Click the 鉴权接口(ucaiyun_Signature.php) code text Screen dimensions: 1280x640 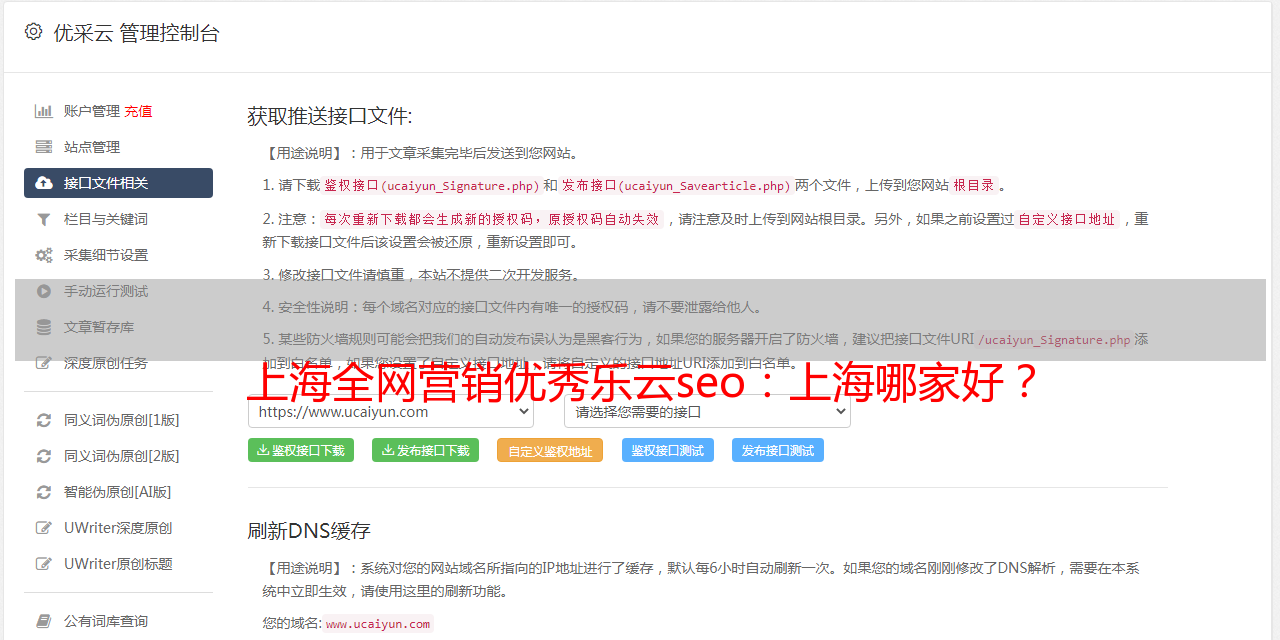pos(431,185)
